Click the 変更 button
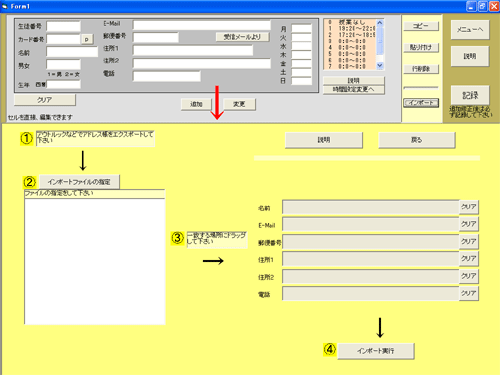The image size is (500, 375). point(239,104)
